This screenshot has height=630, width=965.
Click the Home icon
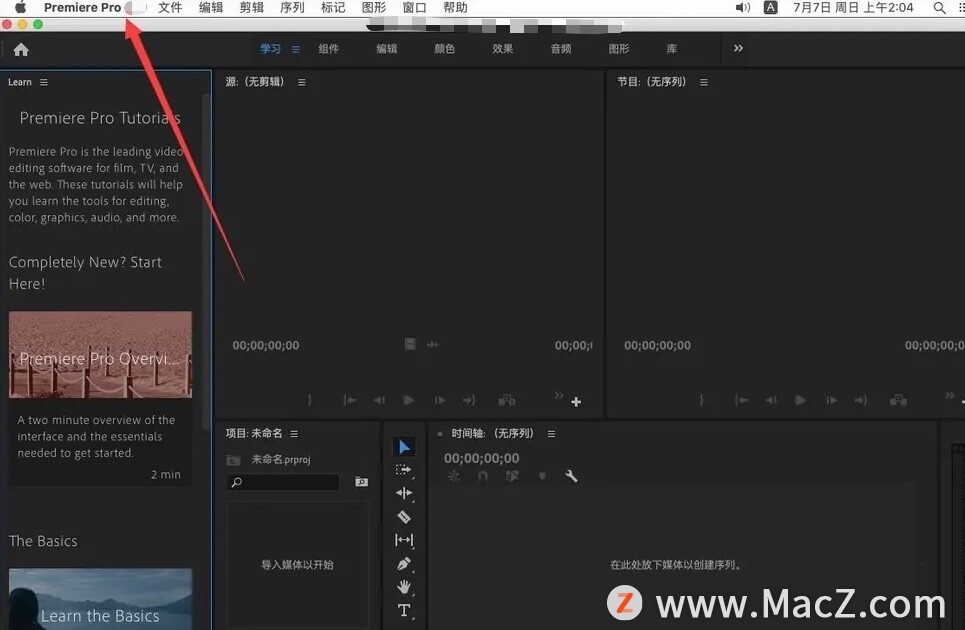point(21,50)
